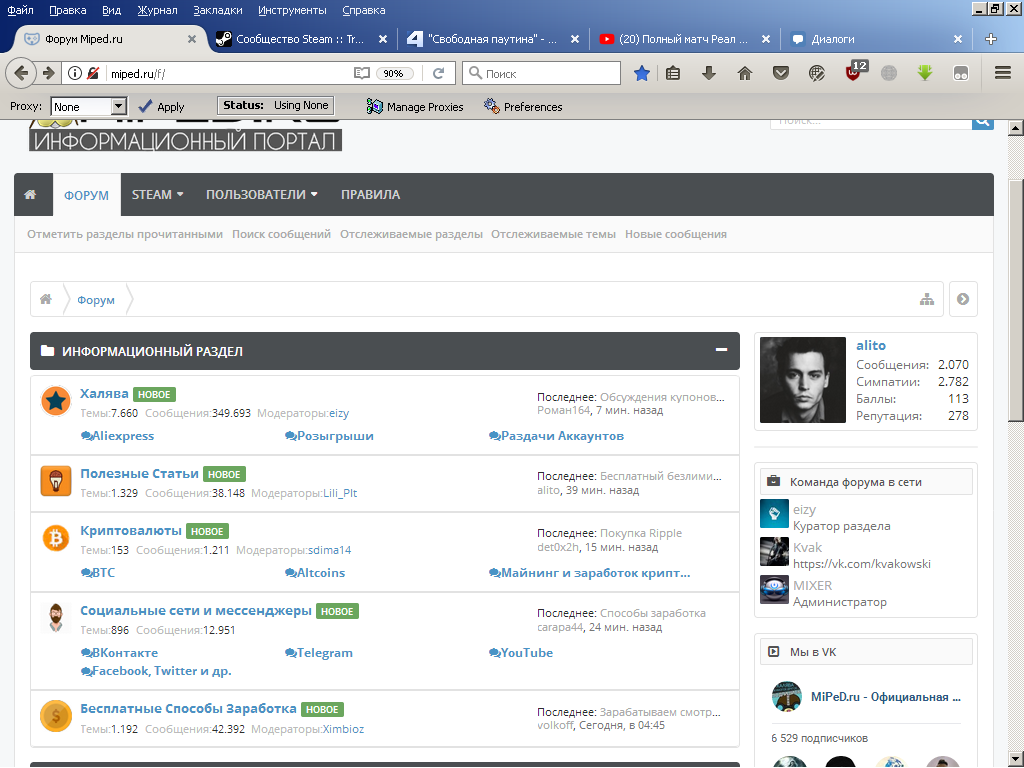1024x768 pixels.
Task: Click the Pocket icon in toolbar
Action: coord(780,73)
